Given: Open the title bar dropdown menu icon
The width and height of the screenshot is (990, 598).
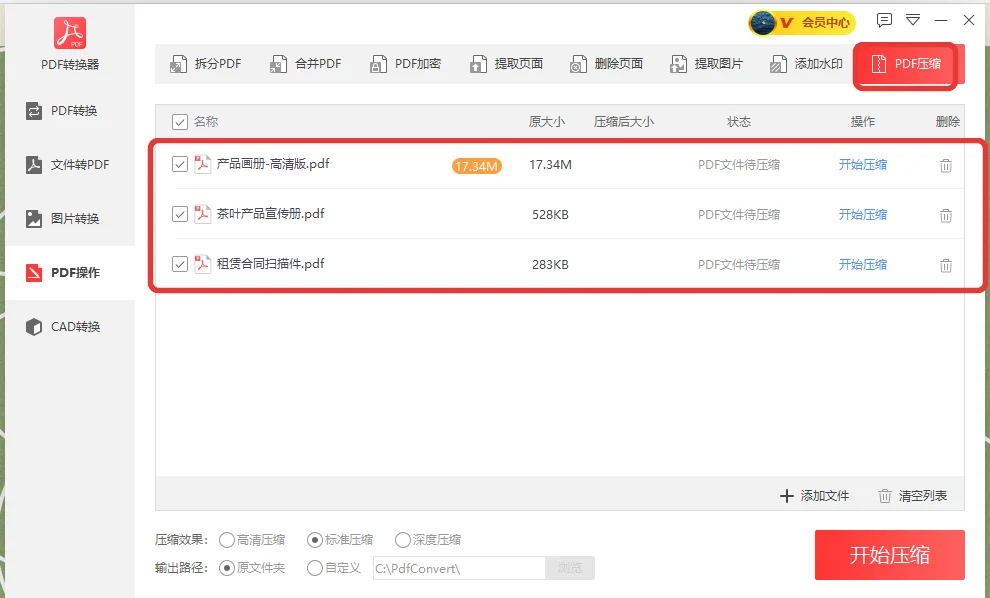Looking at the screenshot, I should coord(912,20).
